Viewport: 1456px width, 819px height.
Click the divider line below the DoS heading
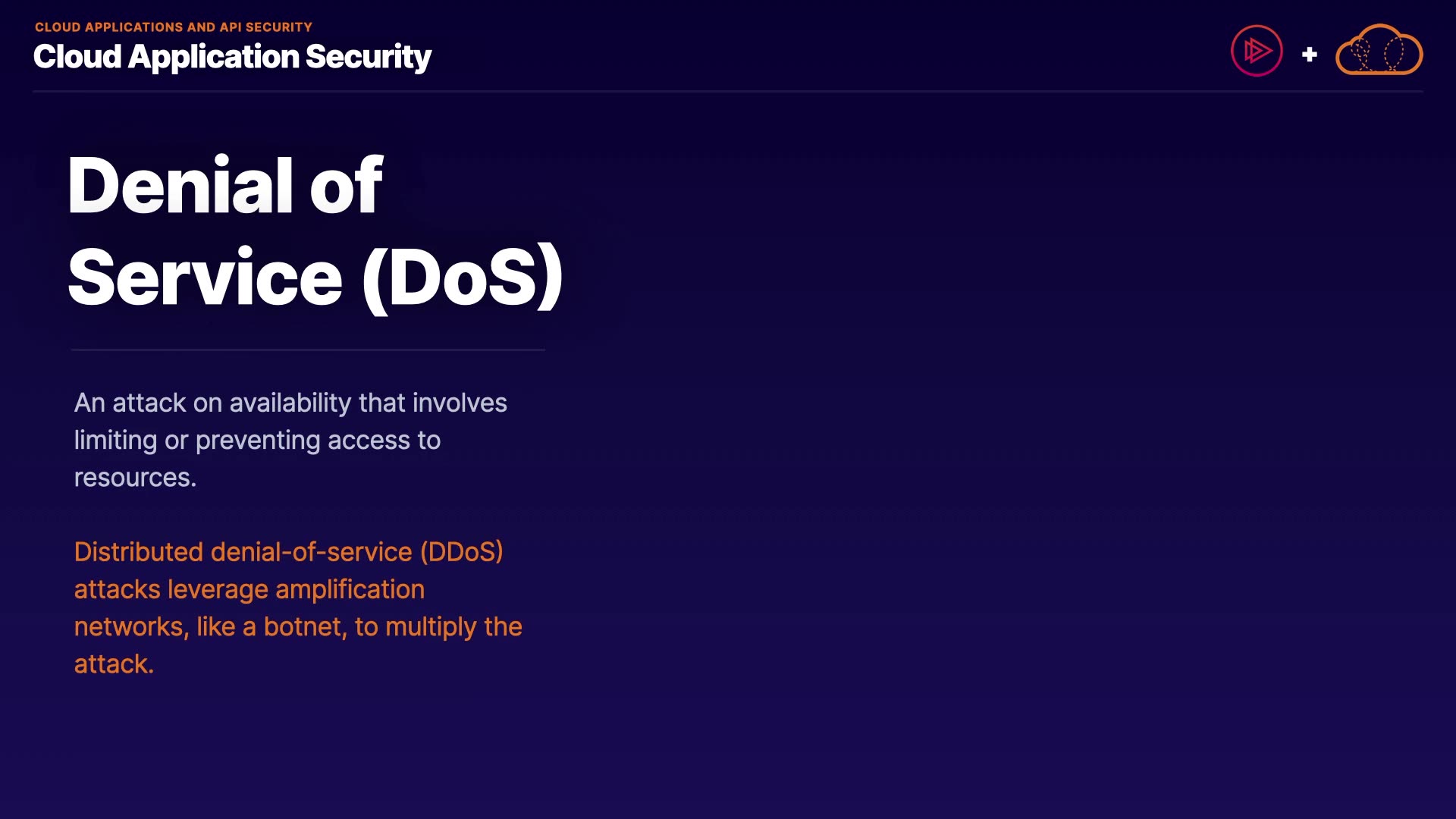(308, 350)
